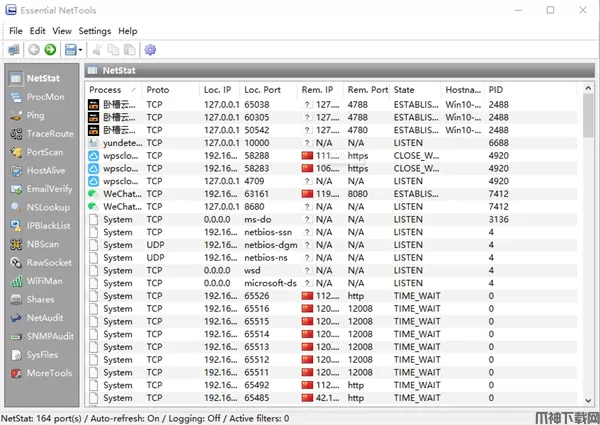Select the System row with port 65526
This screenshot has height=425, width=600.
pyautogui.click(x=331, y=296)
